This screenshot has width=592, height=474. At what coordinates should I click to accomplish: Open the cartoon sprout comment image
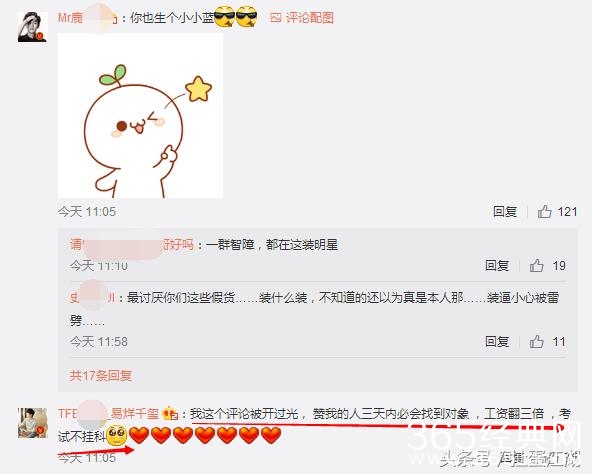click(x=140, y=116)
